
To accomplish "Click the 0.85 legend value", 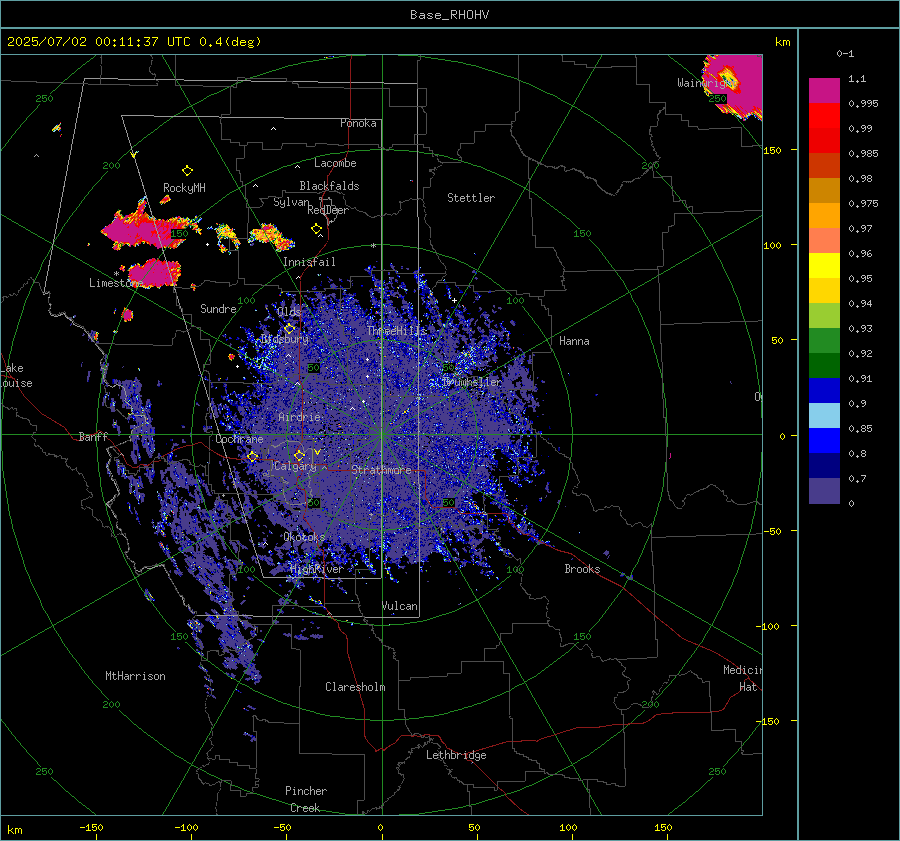I will click(860, 428).
